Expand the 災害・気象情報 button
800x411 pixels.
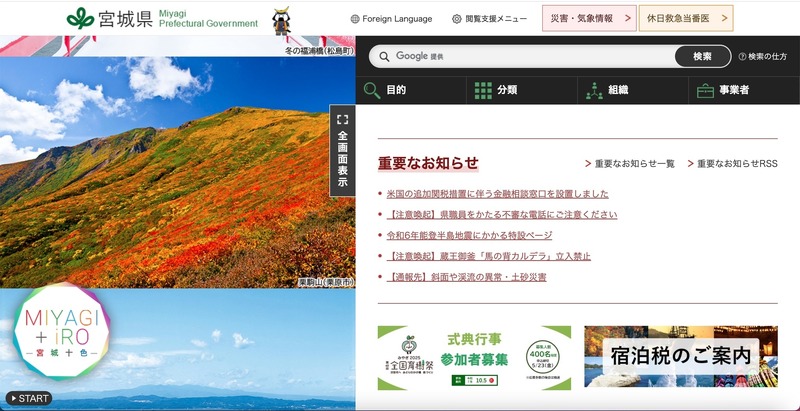[589, 18]
